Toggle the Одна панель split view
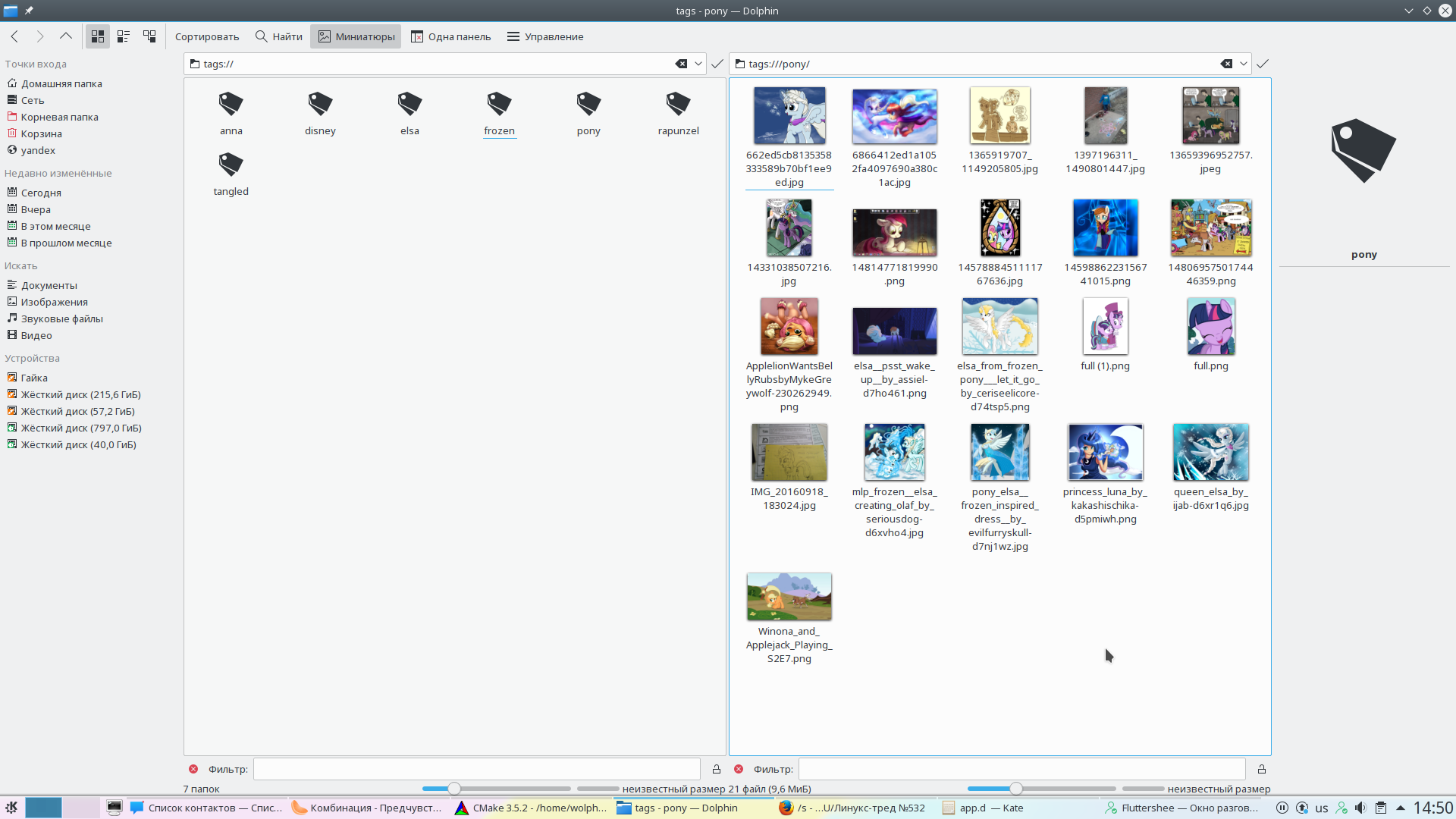The height and width of the screenshot is (819, 1456). (451, 36)
